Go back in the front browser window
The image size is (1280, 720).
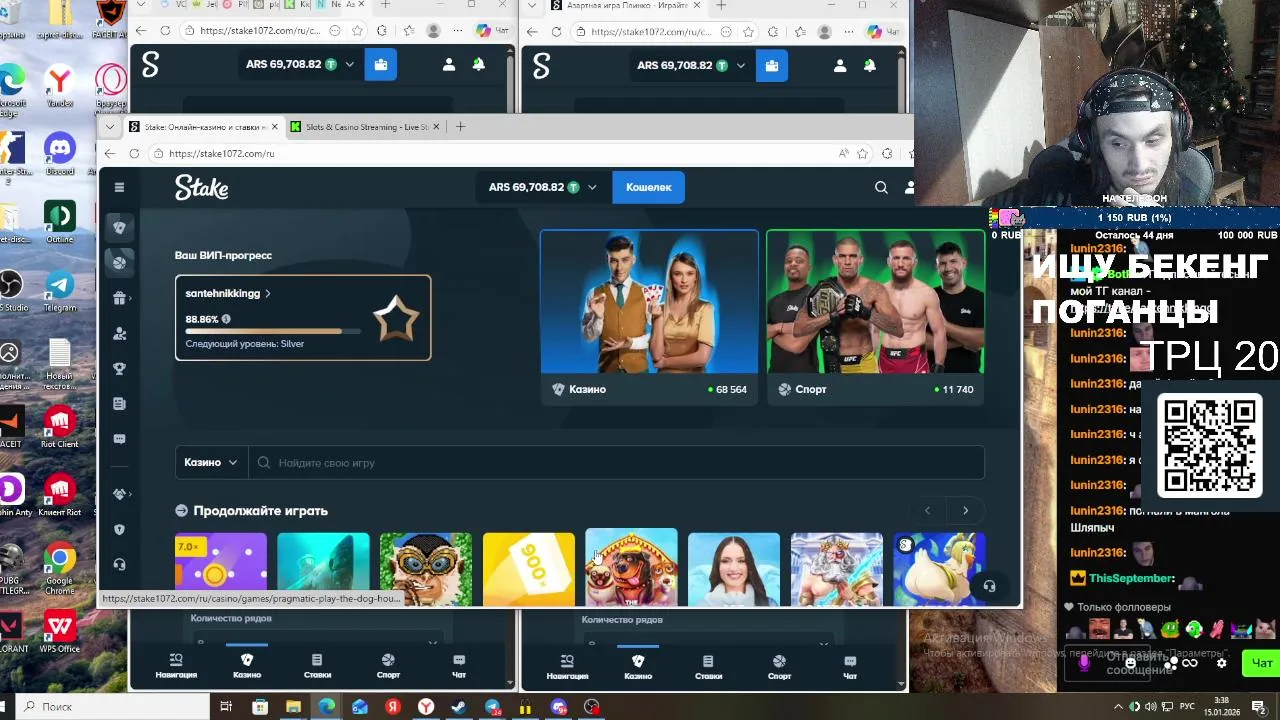(110, 153)
